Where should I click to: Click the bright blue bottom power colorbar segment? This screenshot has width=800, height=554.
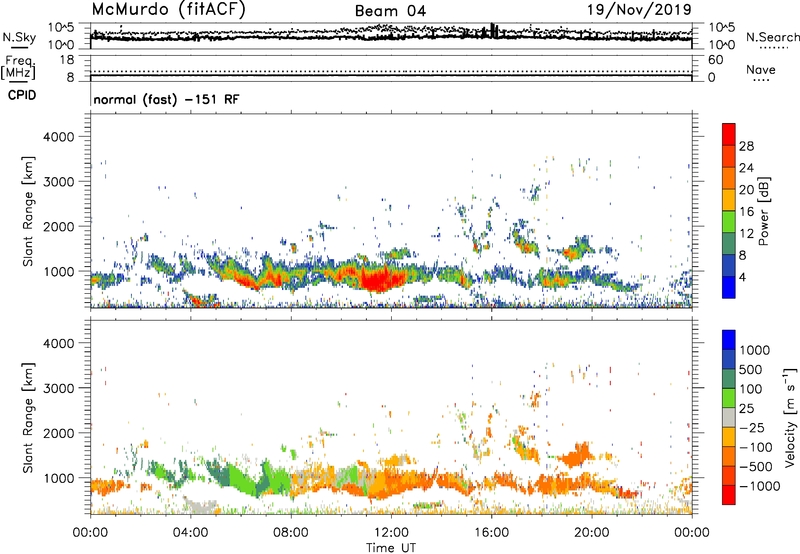tap(729, 287)
